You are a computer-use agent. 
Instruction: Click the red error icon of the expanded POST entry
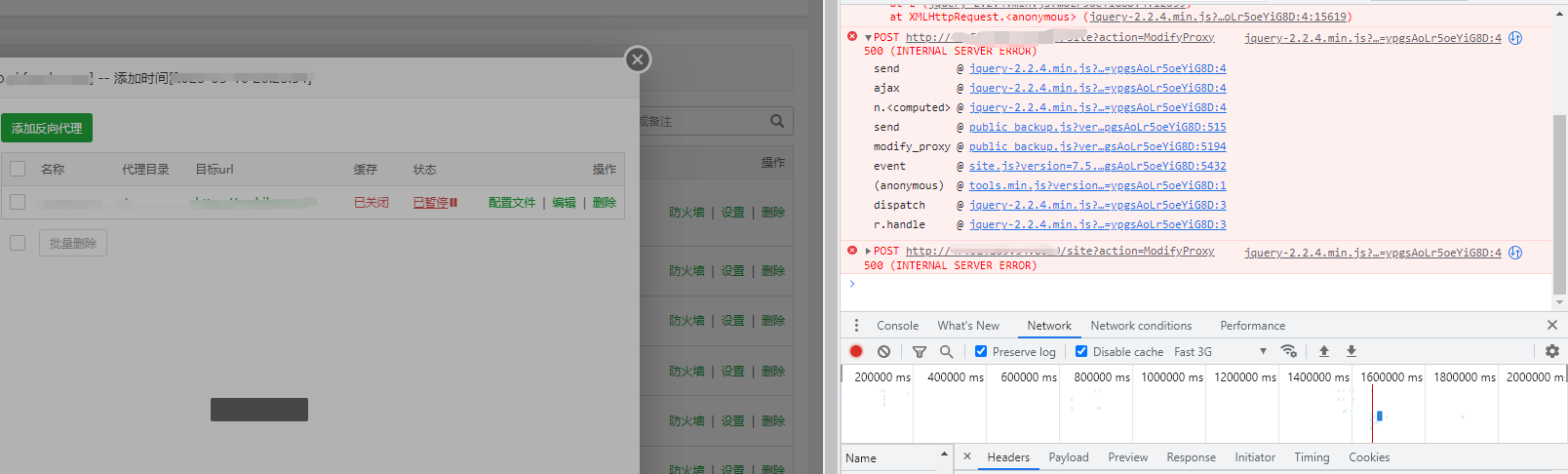pyautogui.click(x=852, y=37)
